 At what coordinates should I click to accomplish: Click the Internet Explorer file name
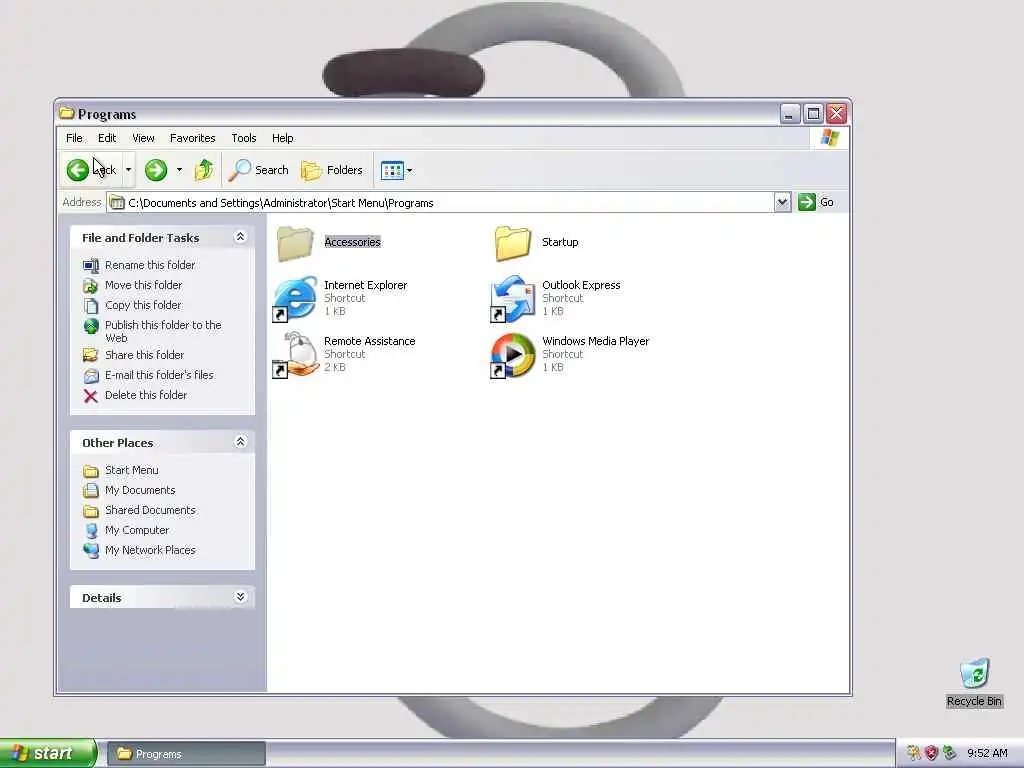[x=366, y=285]
